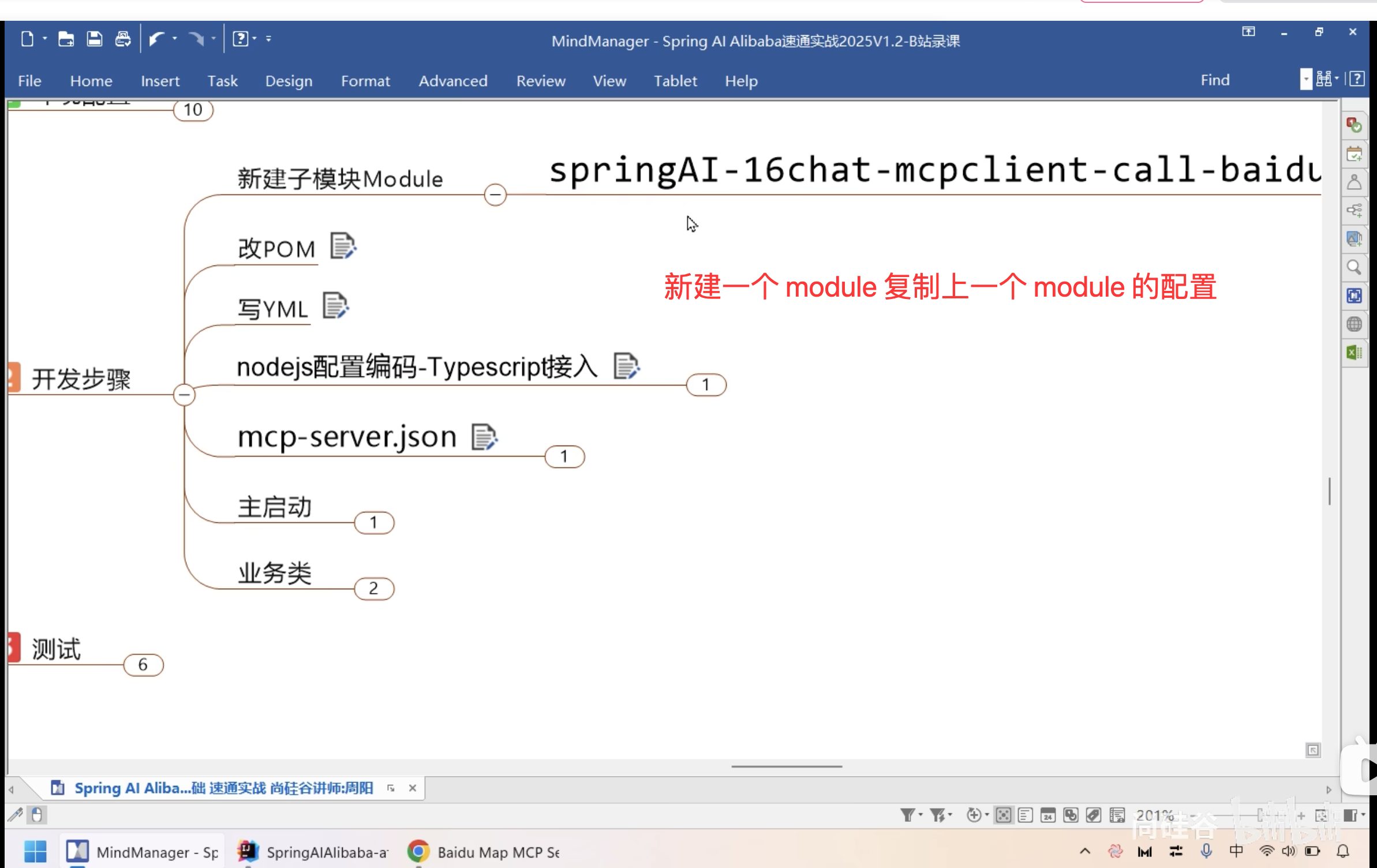Toggle outline view in status bar

pos(1026,815)
